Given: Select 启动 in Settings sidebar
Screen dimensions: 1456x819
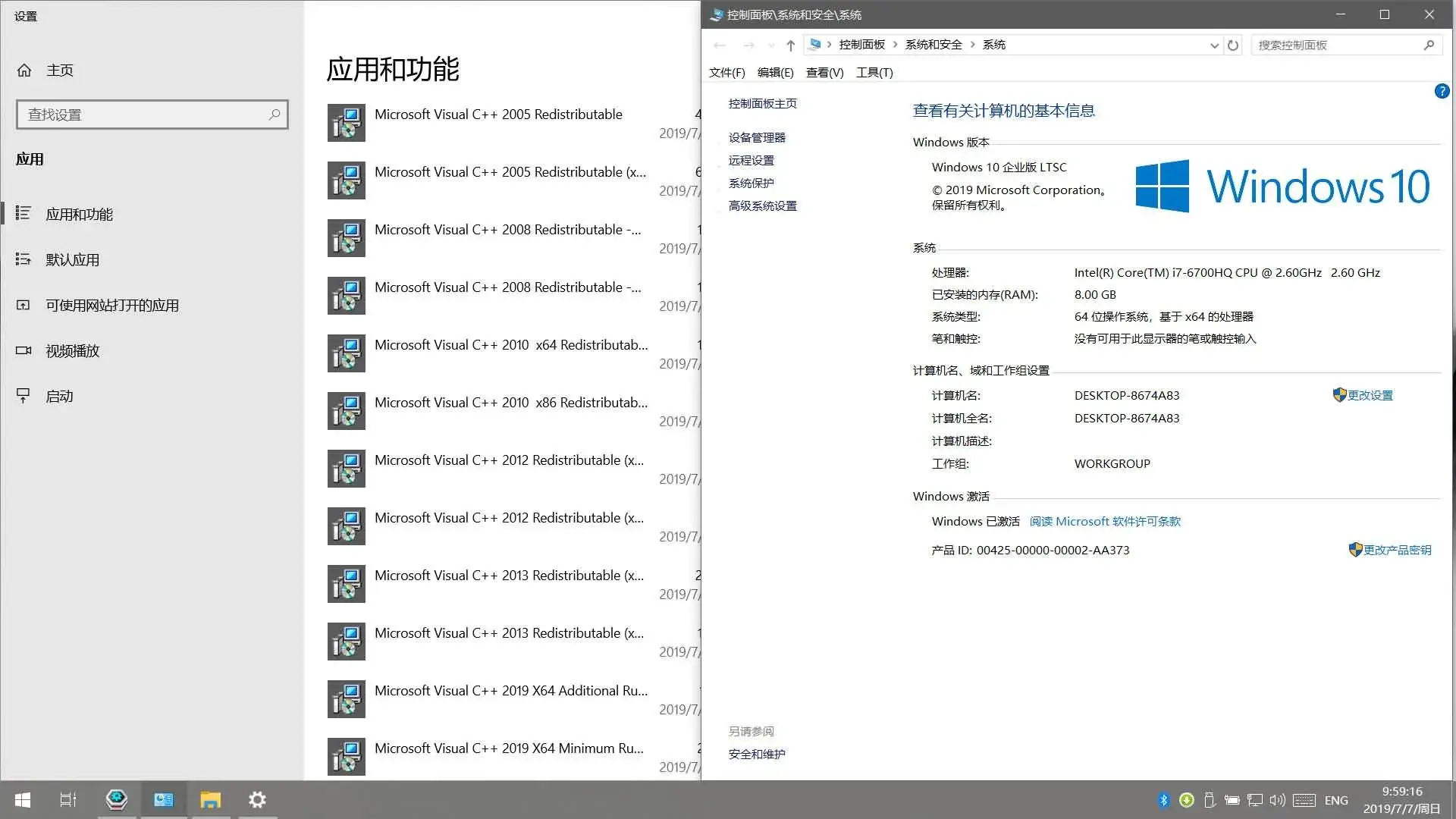Looking at the screenshot, I should tap(59, 397).
